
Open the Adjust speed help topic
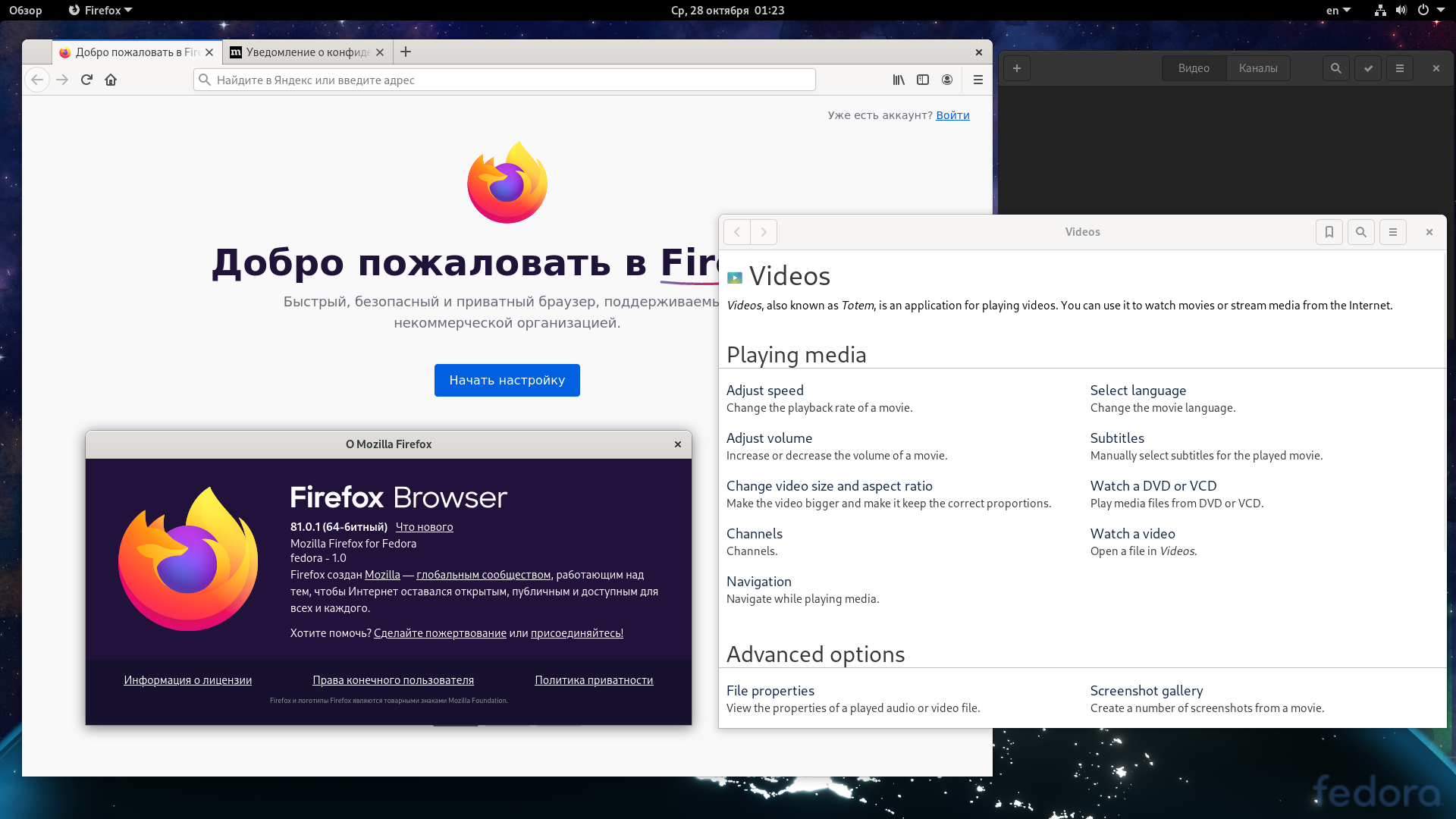765,391
